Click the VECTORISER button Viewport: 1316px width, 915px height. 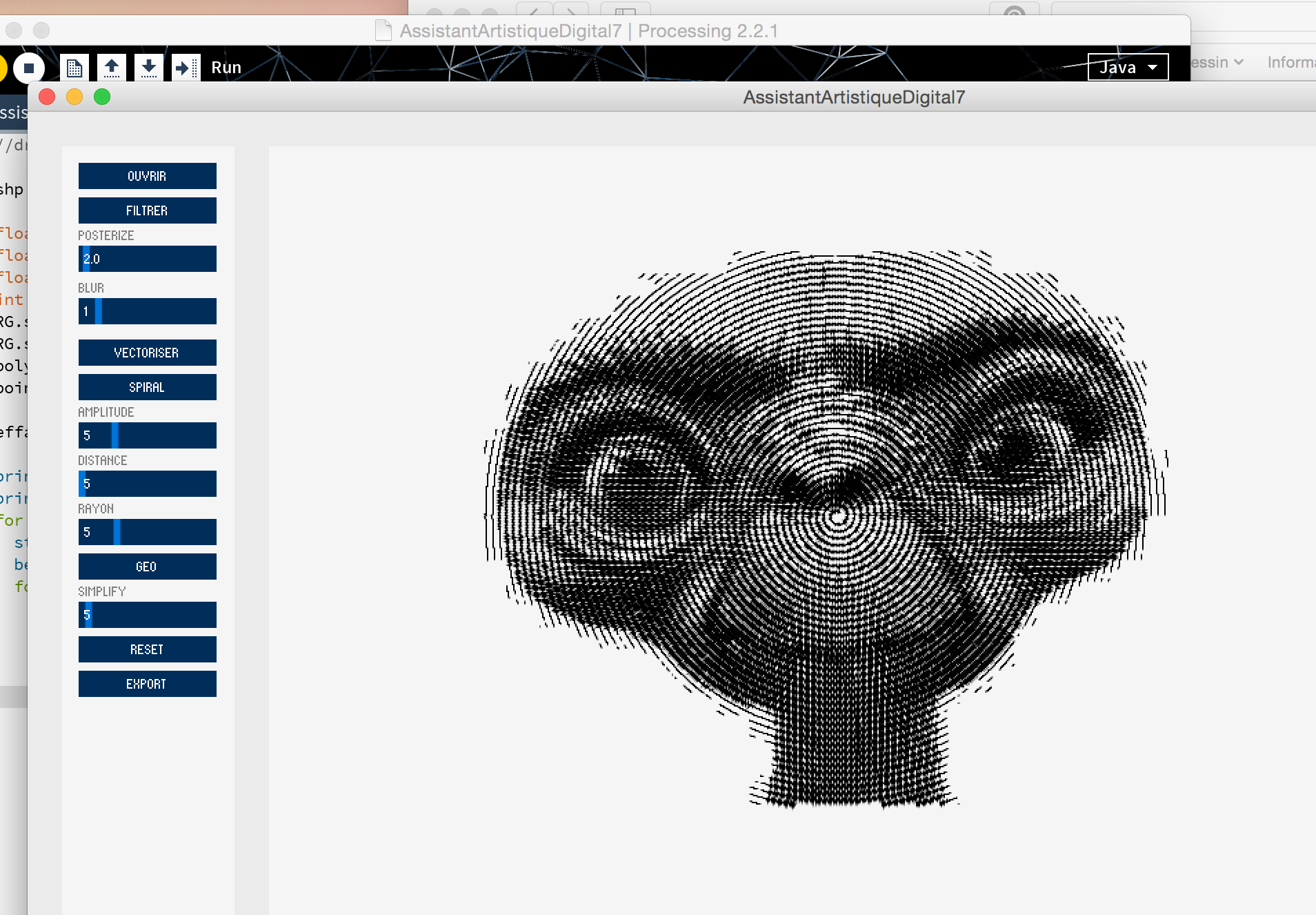click(147, 353)
